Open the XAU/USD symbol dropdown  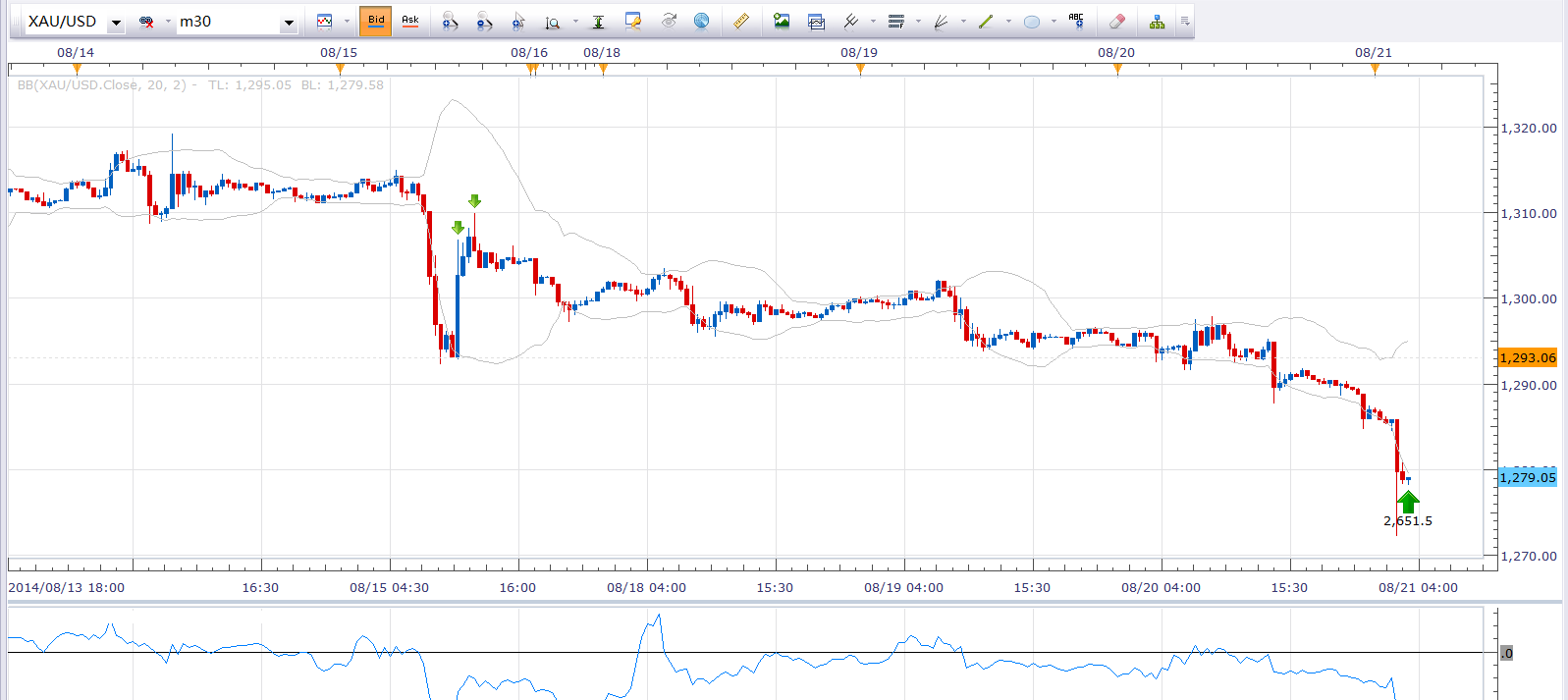[x=116, y=22]
